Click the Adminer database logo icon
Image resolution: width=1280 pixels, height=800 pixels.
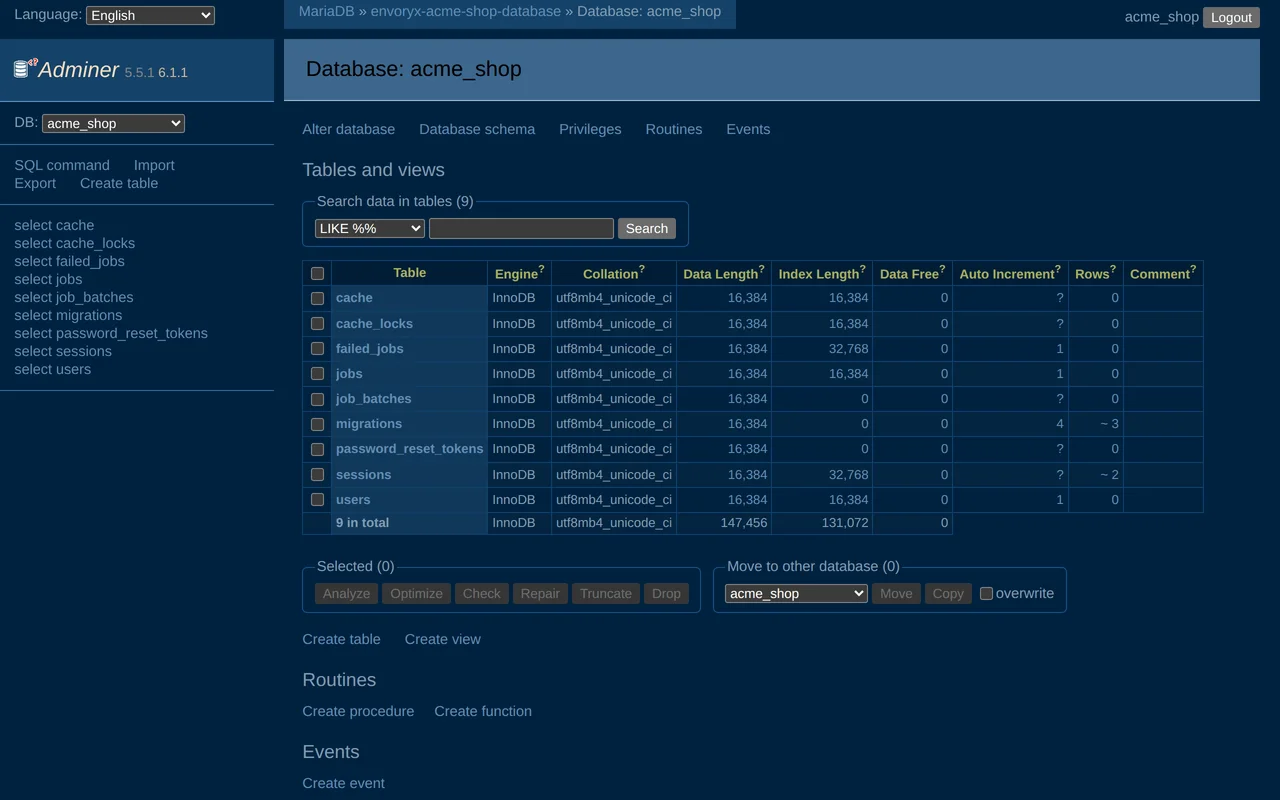[25, 68]
